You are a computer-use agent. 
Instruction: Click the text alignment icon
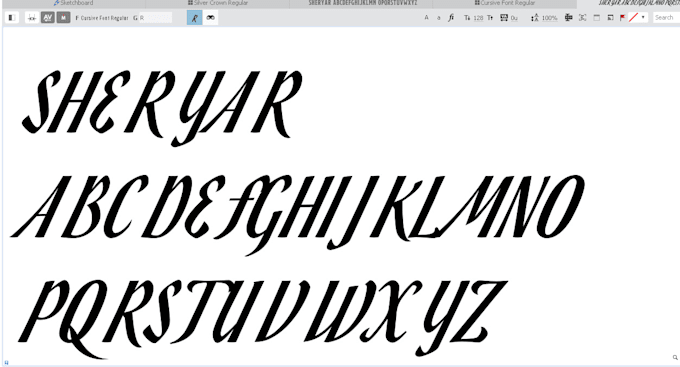(569, 18)
